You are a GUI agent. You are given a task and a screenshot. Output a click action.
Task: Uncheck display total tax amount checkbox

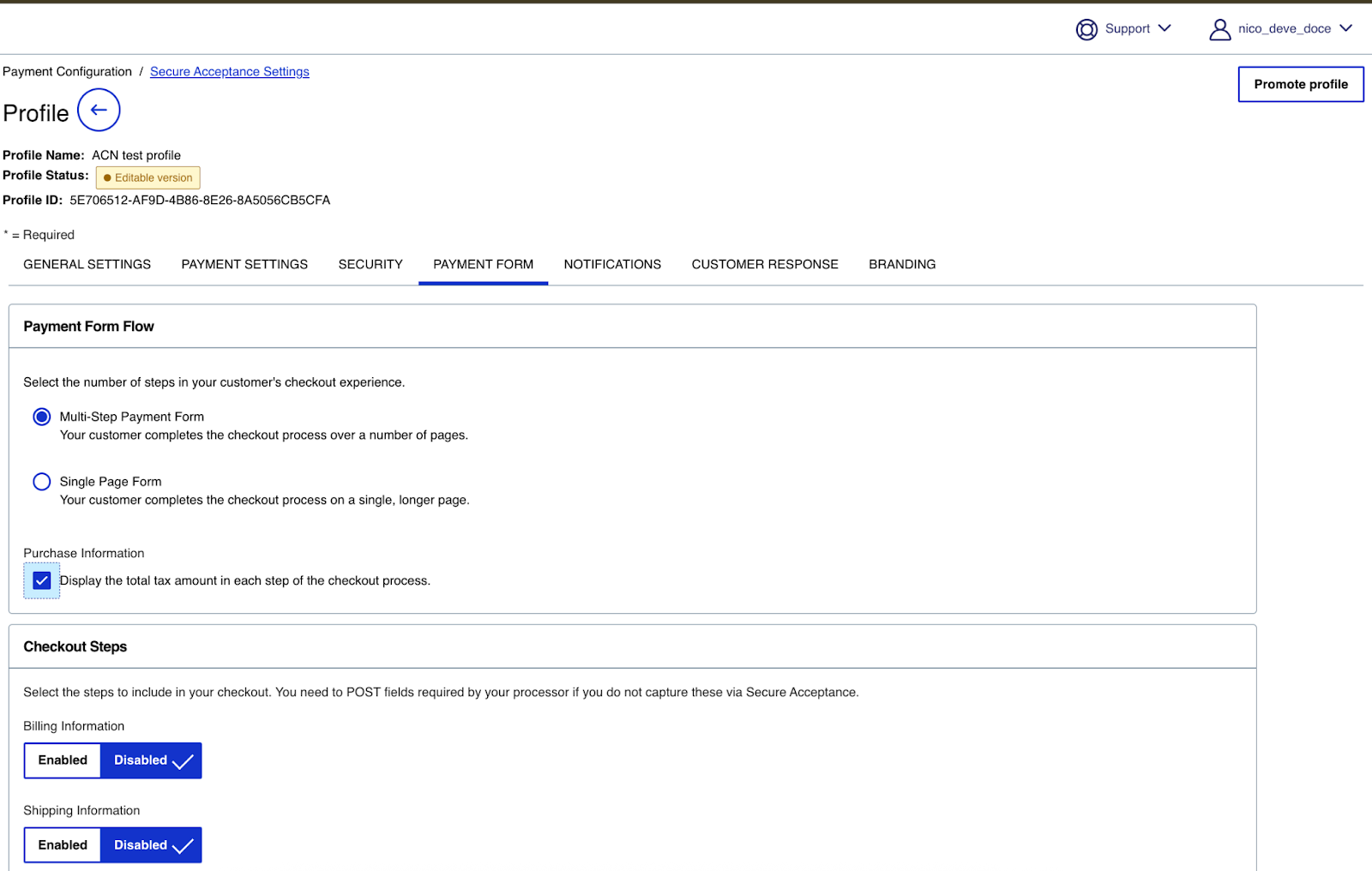41,580
